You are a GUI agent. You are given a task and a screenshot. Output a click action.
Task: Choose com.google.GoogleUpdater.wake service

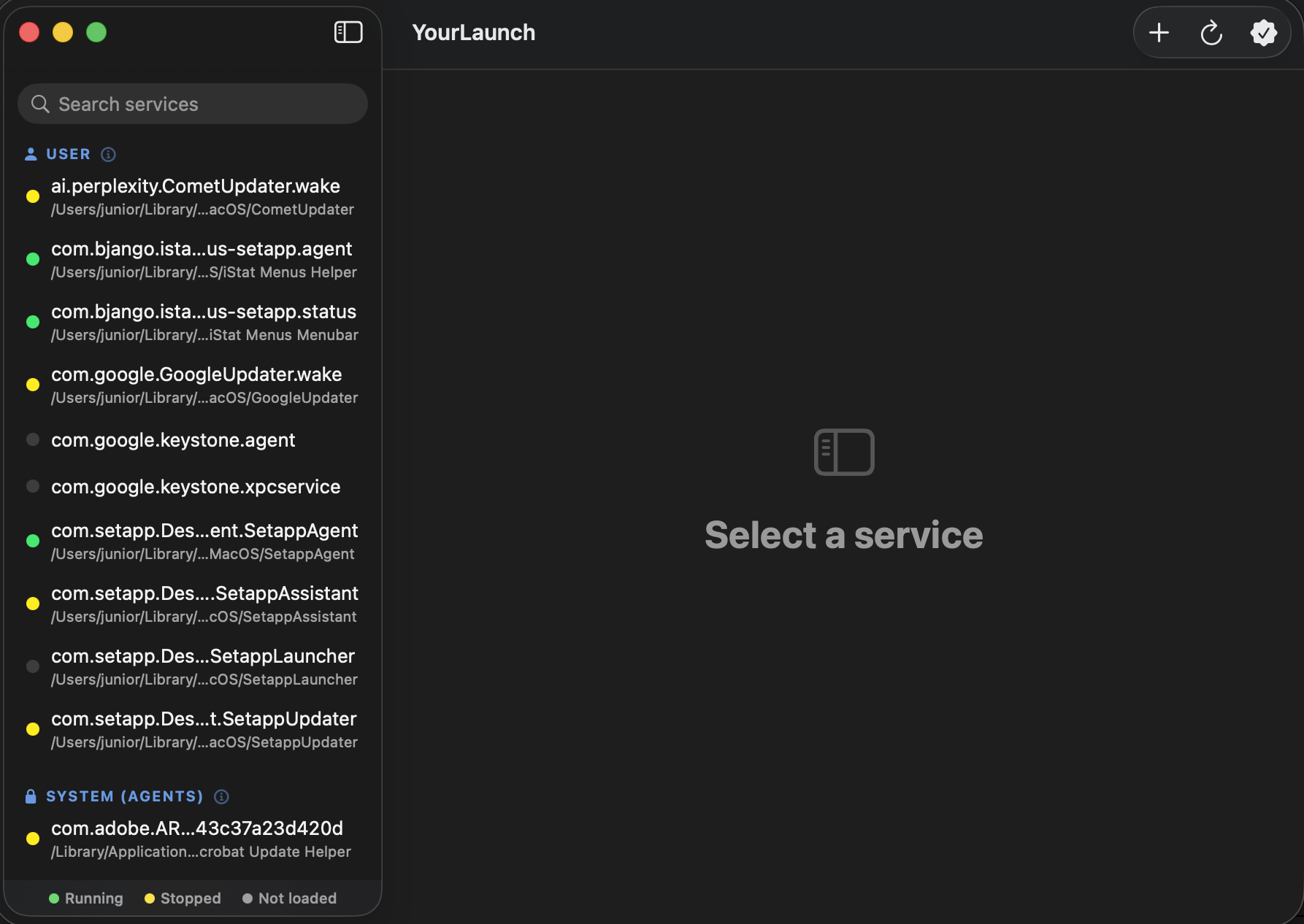pyautogui.click(x=193, y=385)
